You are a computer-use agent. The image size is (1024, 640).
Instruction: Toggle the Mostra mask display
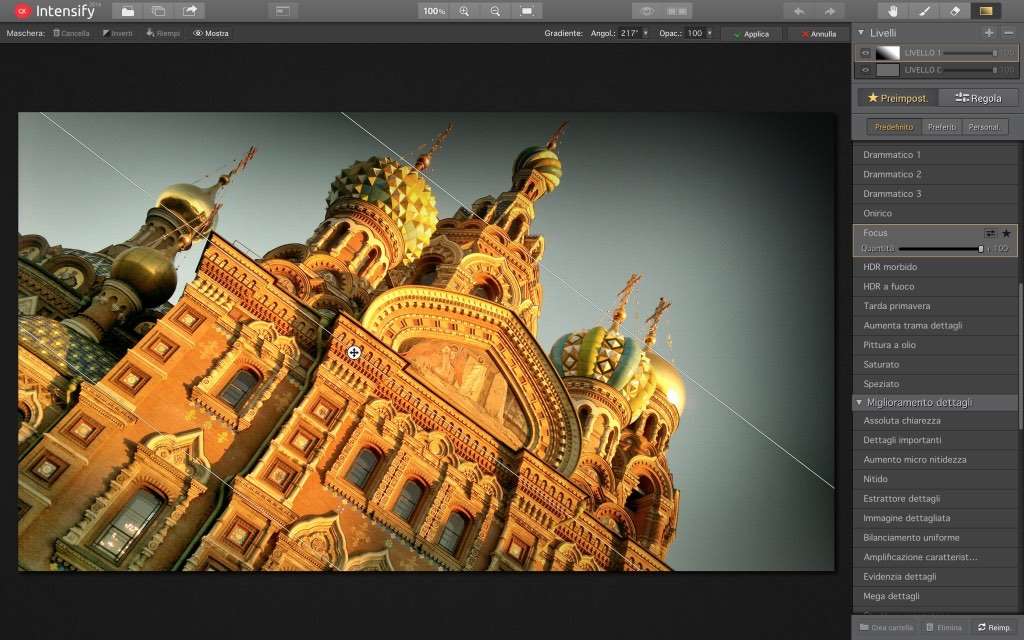(211, 33)
